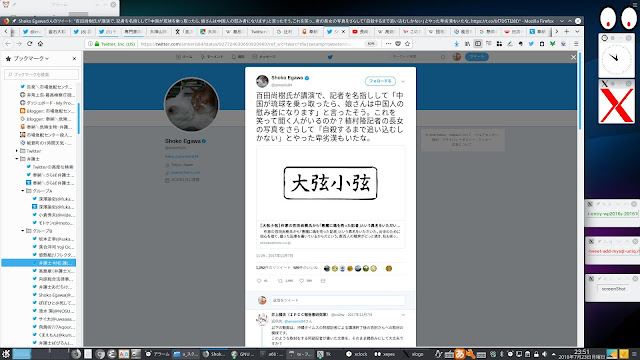
Task: Like the tweet with heart icon
Action: [302, 281]
